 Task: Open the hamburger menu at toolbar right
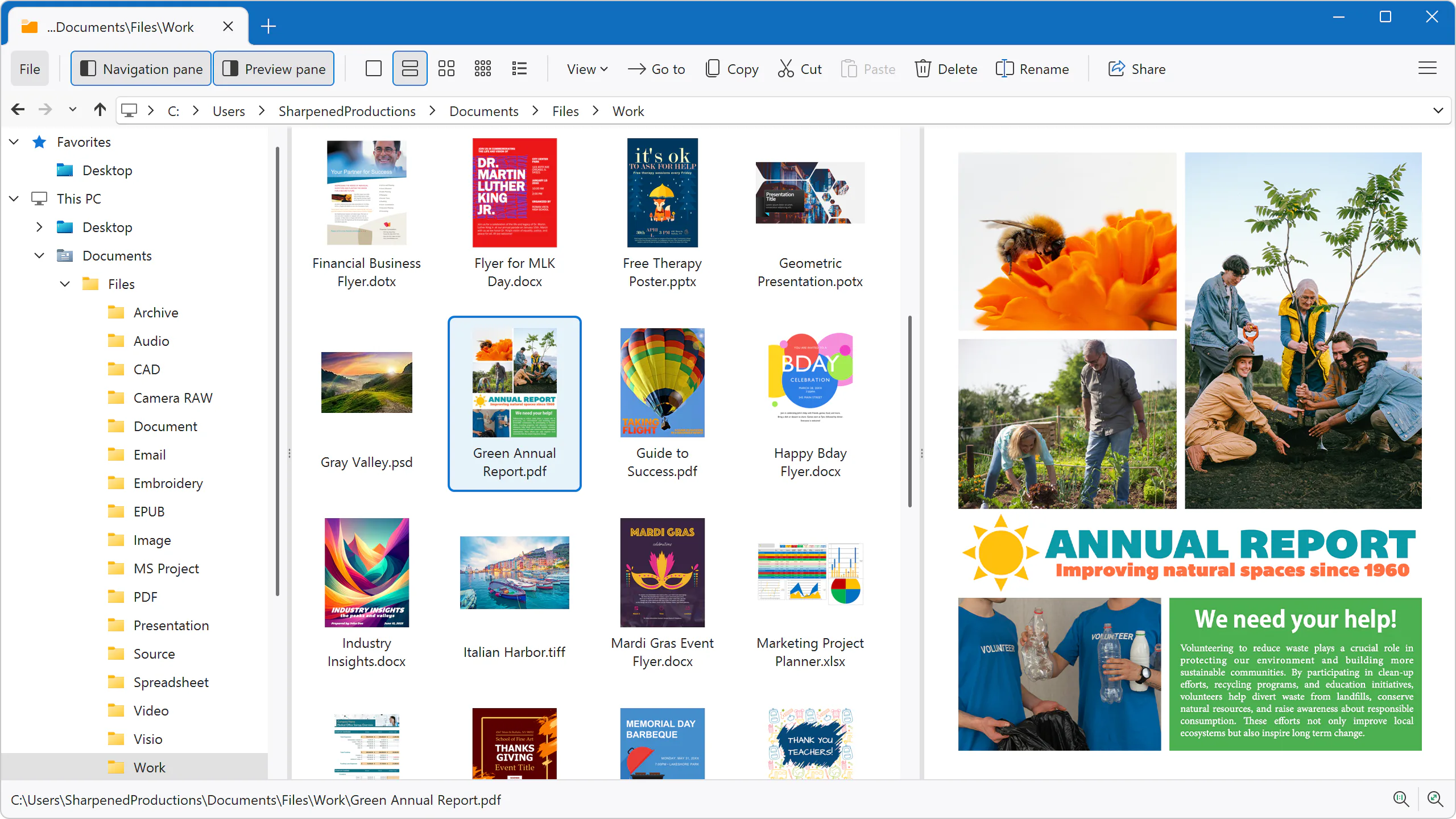[1428, 69]
